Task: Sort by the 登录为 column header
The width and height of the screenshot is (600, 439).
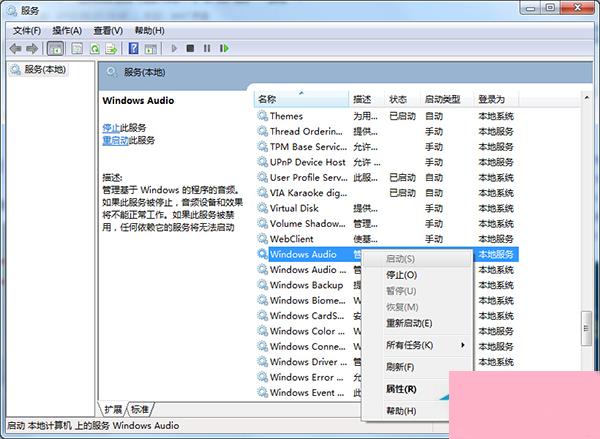Action: [496, 99]
